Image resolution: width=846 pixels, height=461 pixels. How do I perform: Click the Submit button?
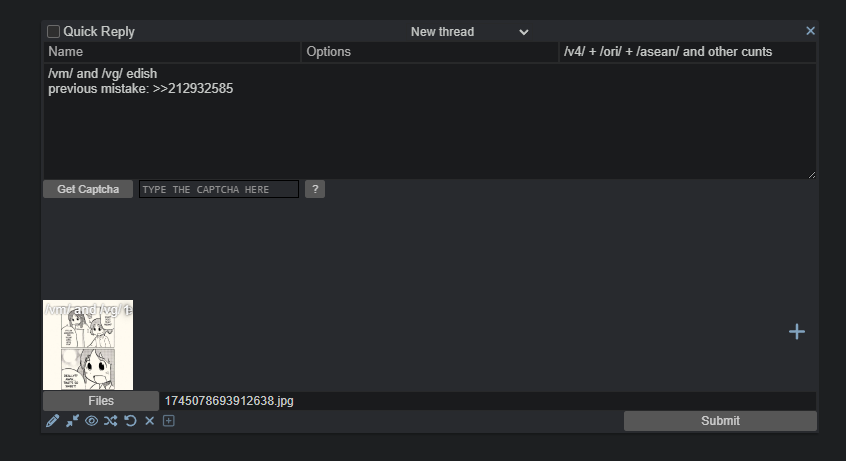point(720,421)
